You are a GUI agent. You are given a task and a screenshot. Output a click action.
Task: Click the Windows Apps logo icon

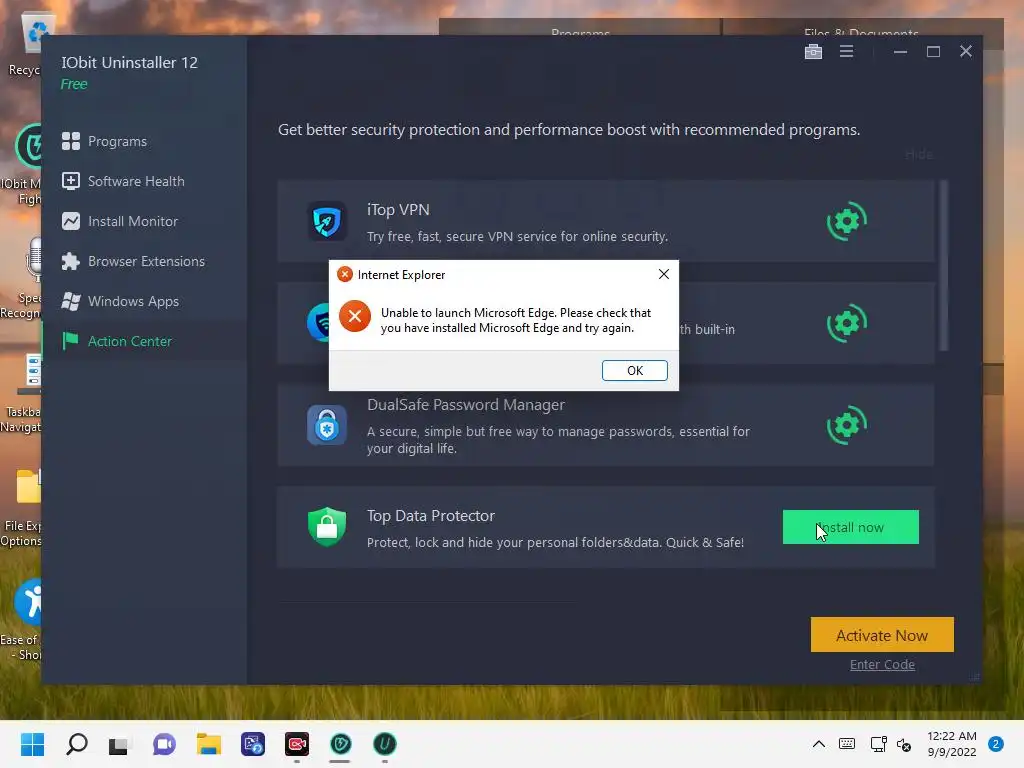click(71, 301)
